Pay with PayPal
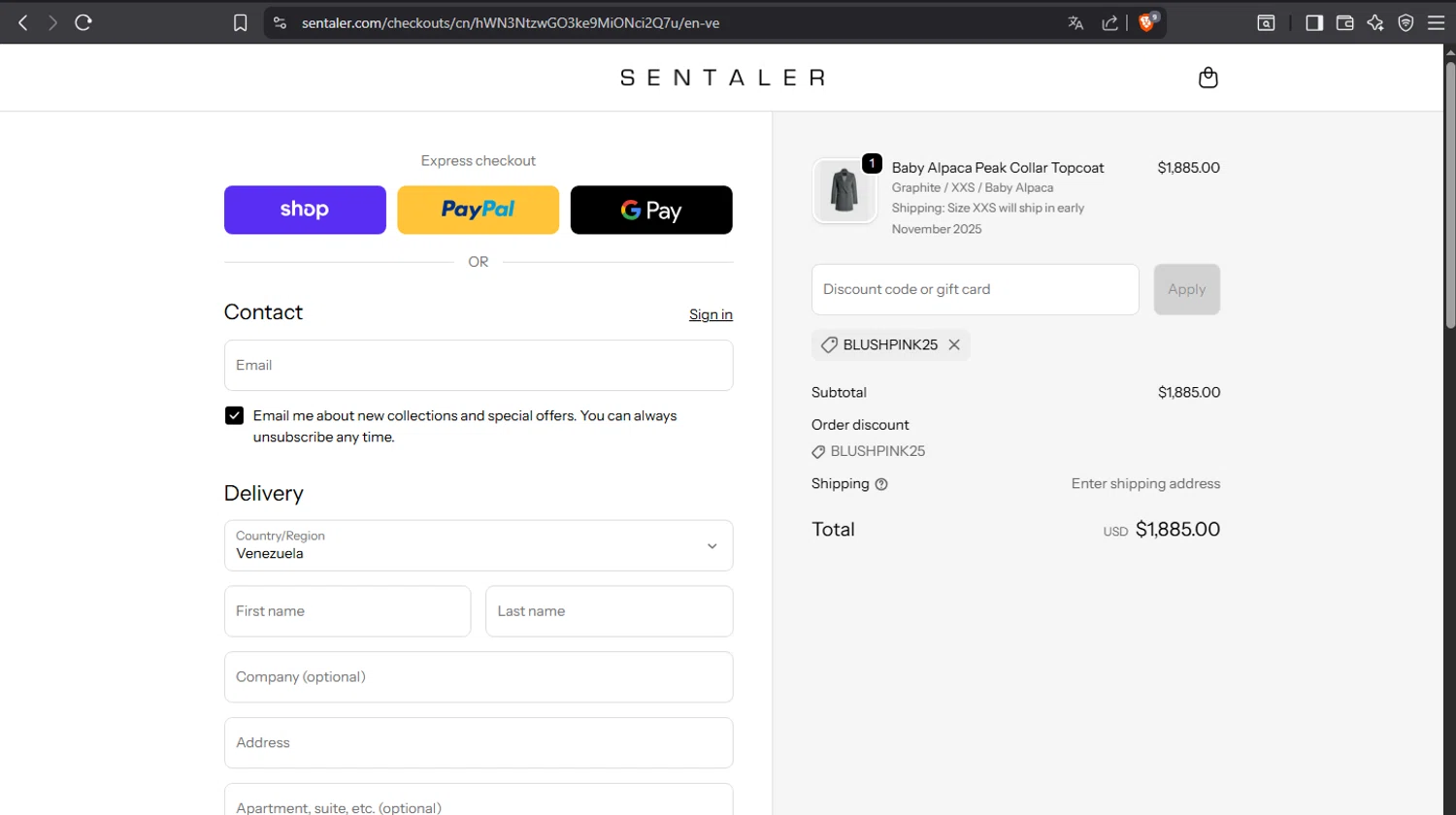Screen dimensions: 1456x815 coord(479,210)
